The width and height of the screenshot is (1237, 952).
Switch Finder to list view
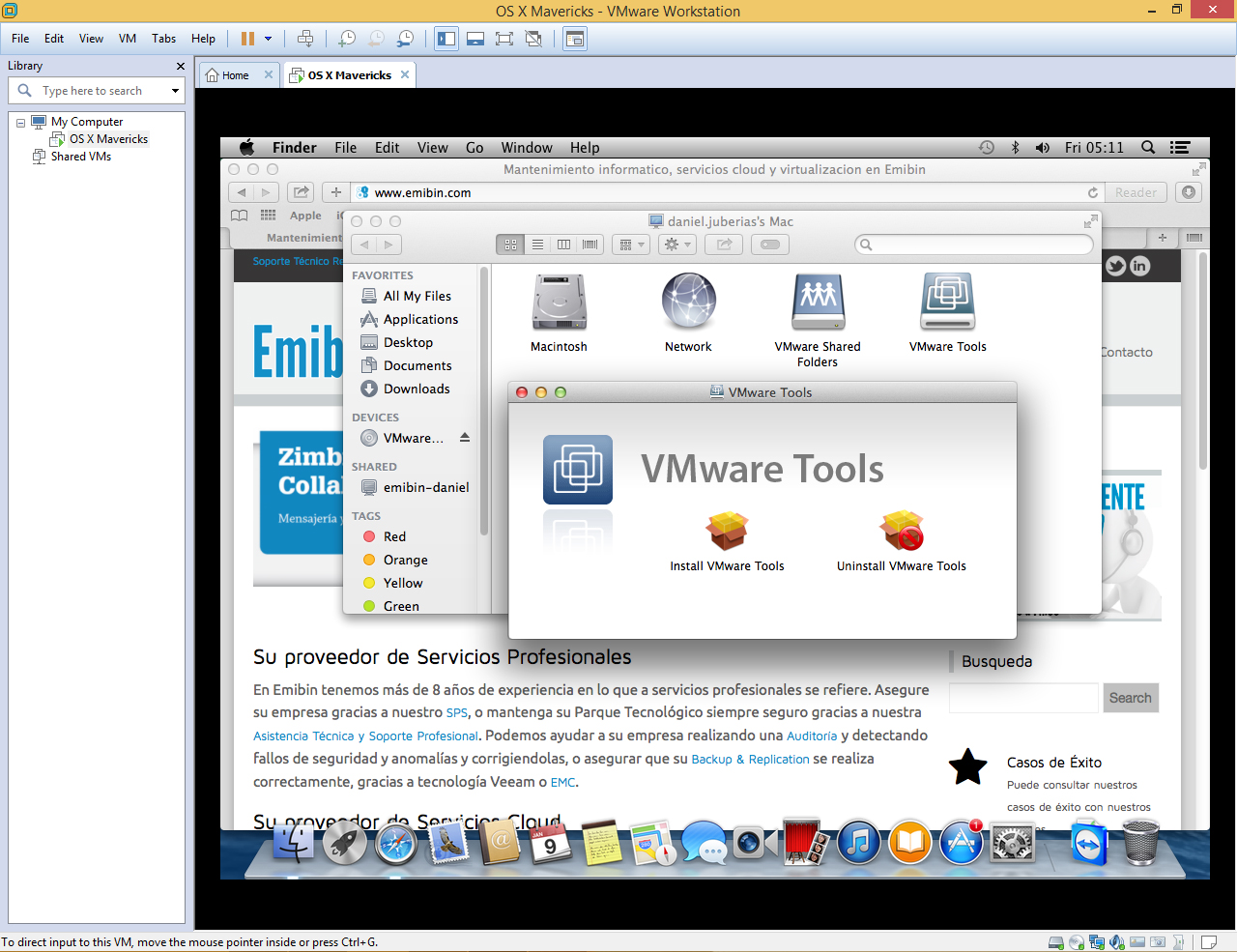[537, 245]
